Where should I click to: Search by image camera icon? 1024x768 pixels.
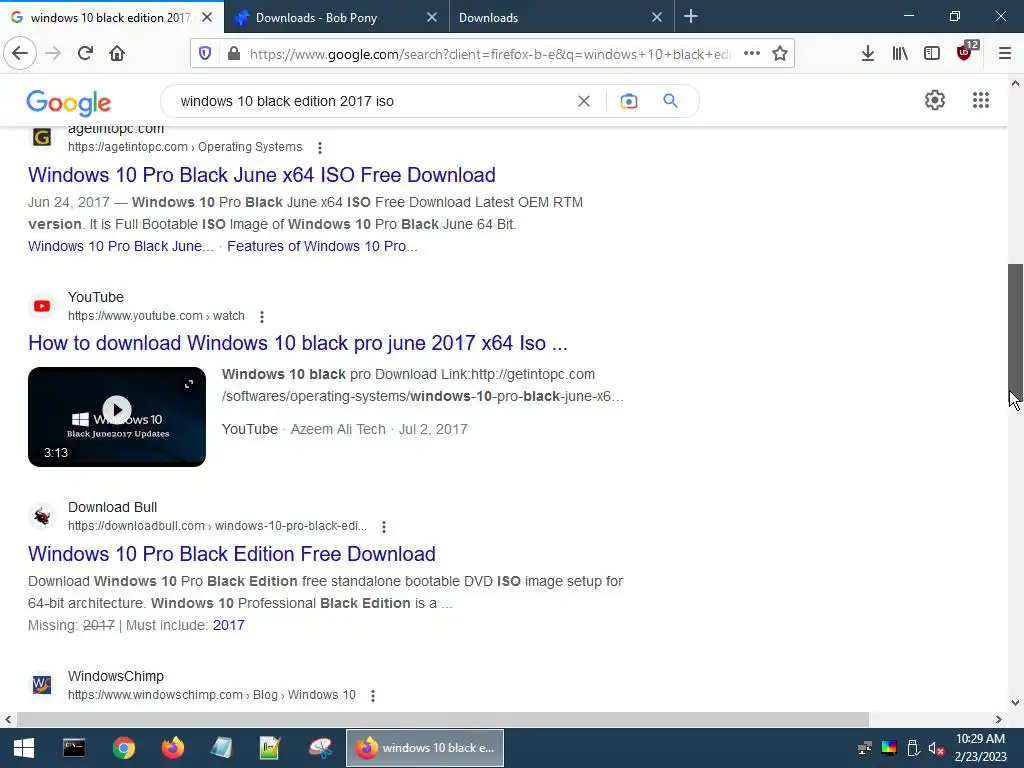coord(629,101)
